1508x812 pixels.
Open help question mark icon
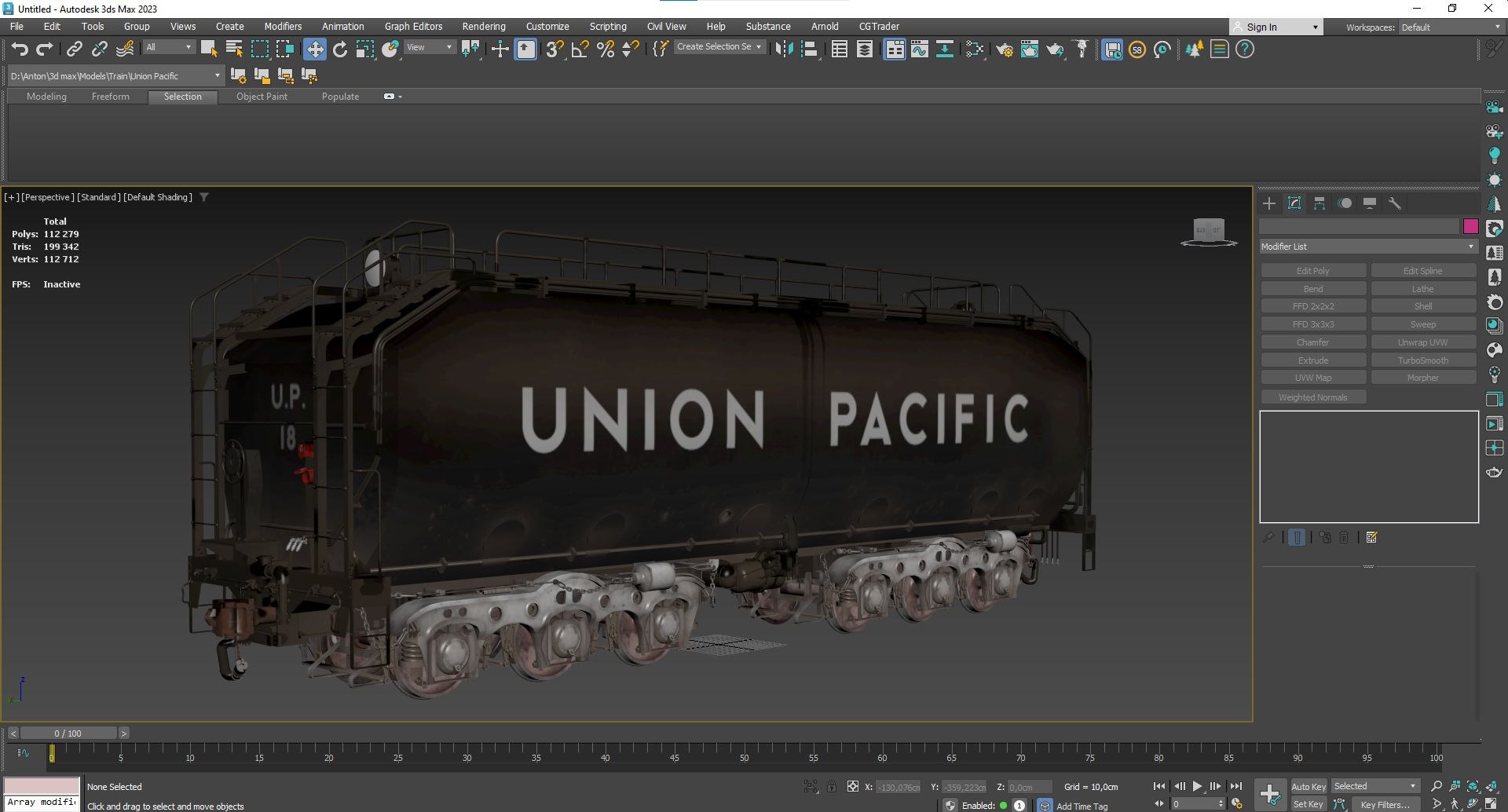click(x=1245, y=49)
